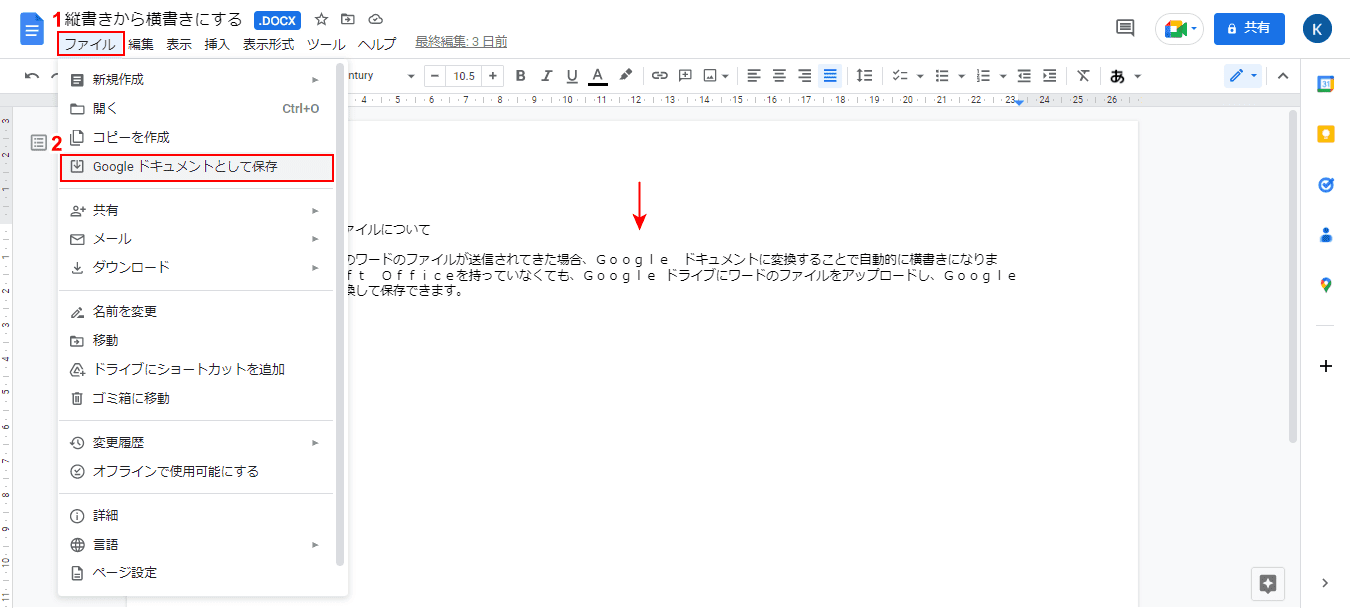Open checklist dropdown arrow
The image size is (1350, 608).
918,77
